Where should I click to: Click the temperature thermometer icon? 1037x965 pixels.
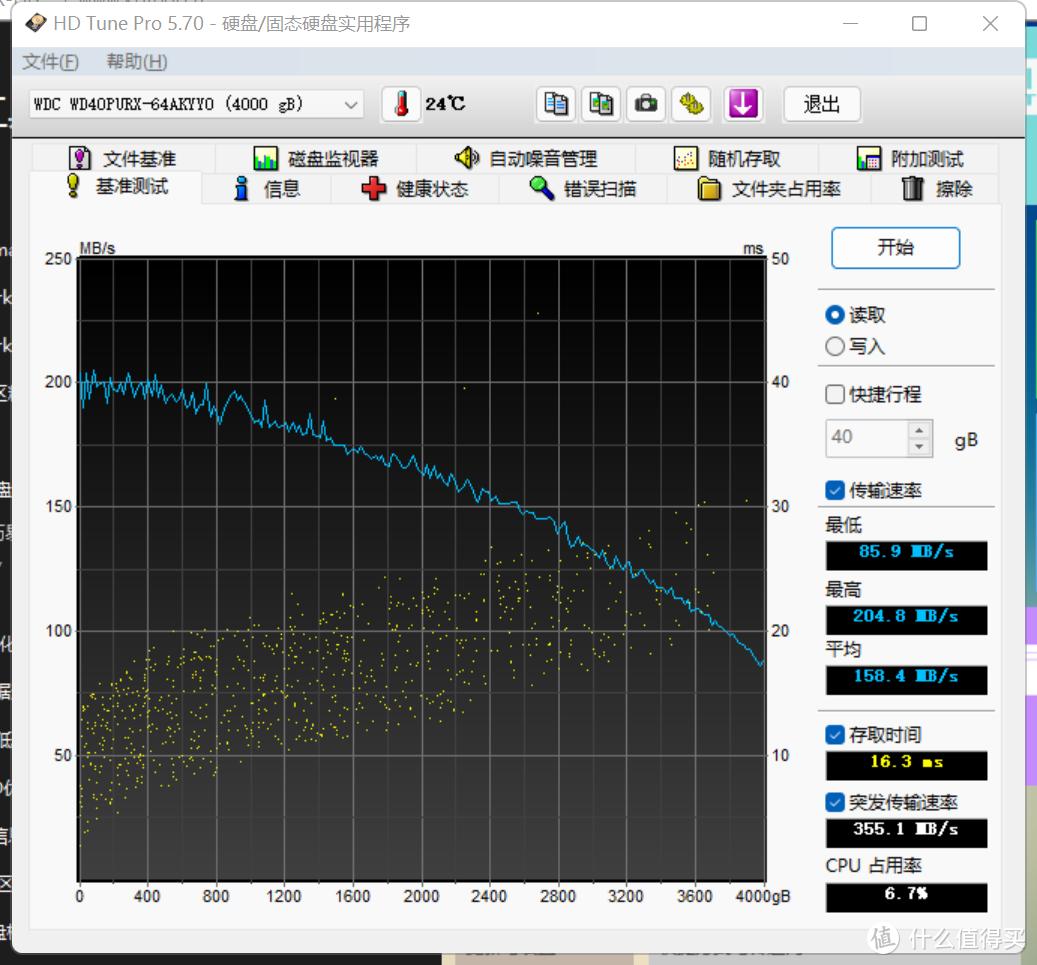click(401, 104)
